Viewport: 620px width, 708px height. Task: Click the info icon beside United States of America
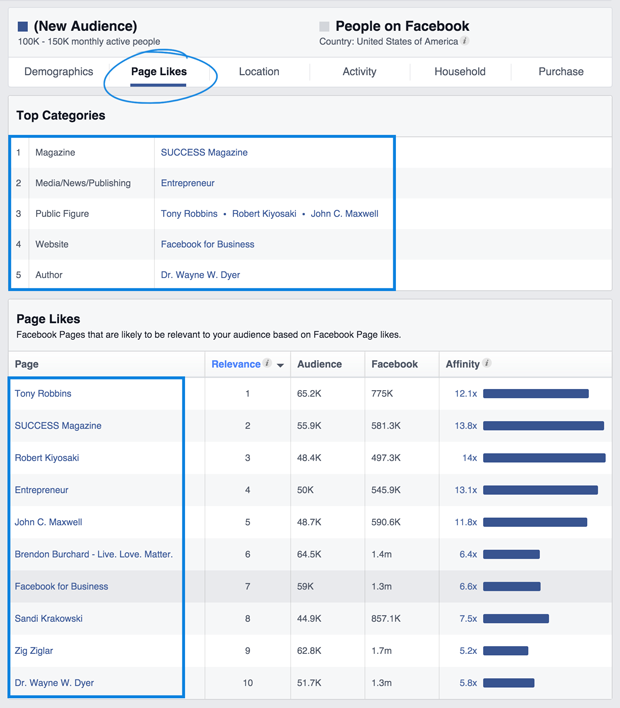point(465,41)
